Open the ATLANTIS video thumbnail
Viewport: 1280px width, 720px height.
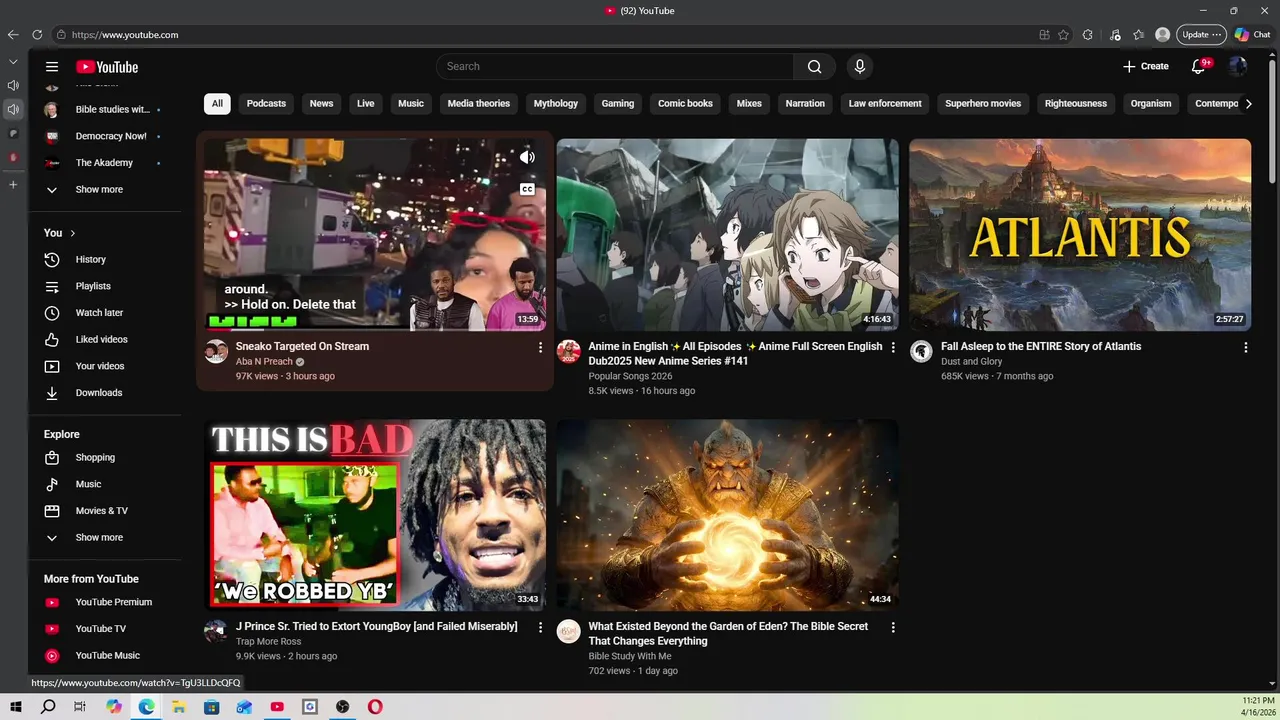(x=1080, y=235)
